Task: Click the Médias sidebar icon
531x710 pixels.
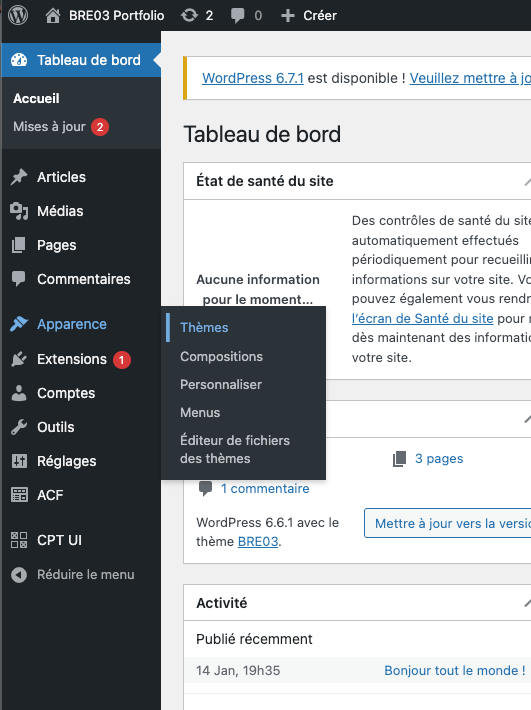Action: pyautogui.click(x=19, y=211)
